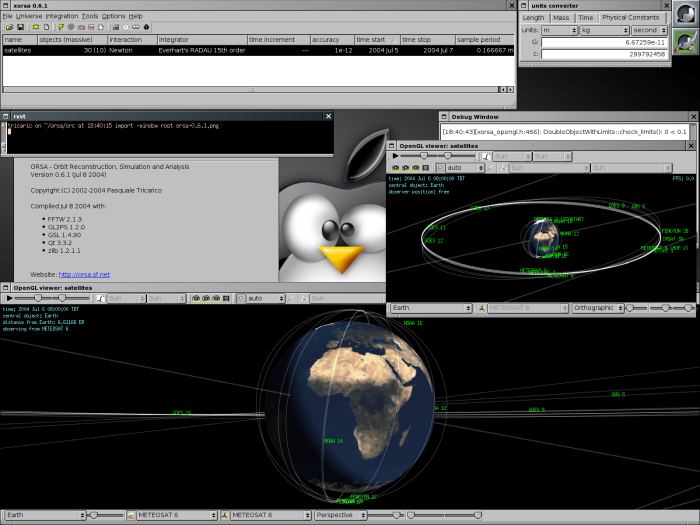700x525 pixels.
Task: Click the integrator column header
Action: click(202, 40)
